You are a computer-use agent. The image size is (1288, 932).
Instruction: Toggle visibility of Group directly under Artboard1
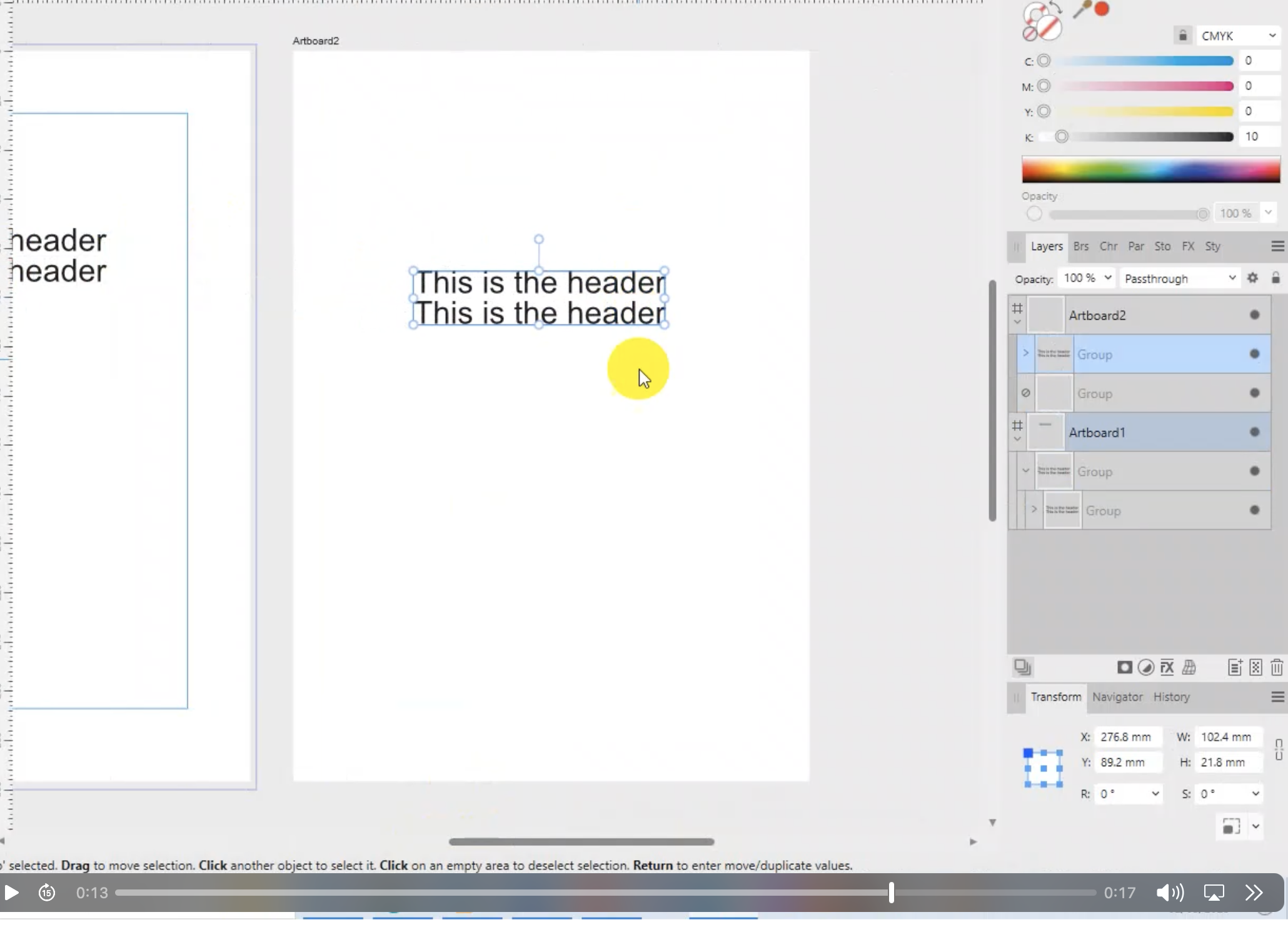1254,471
